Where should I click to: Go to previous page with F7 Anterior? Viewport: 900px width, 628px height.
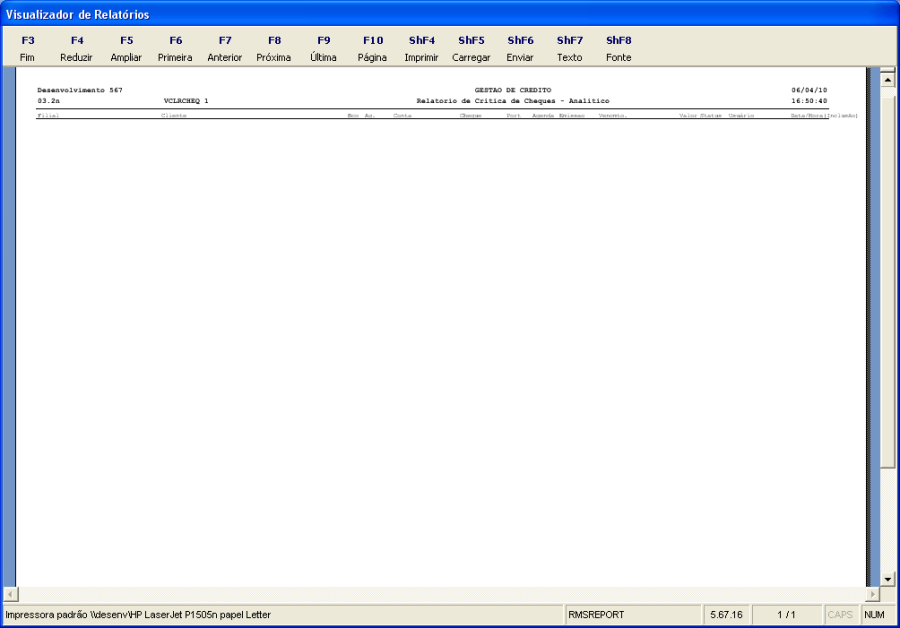coord(225,48)
